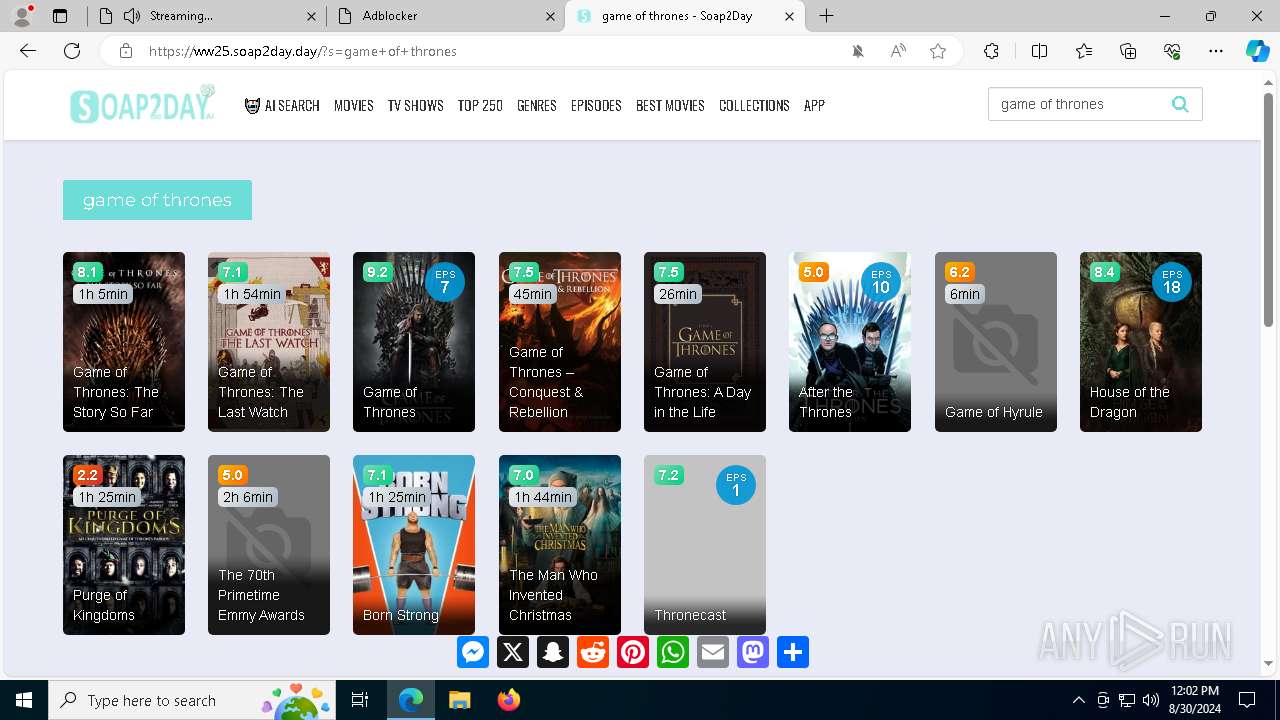
Task: Refresh the browser page
Action: 72,51
